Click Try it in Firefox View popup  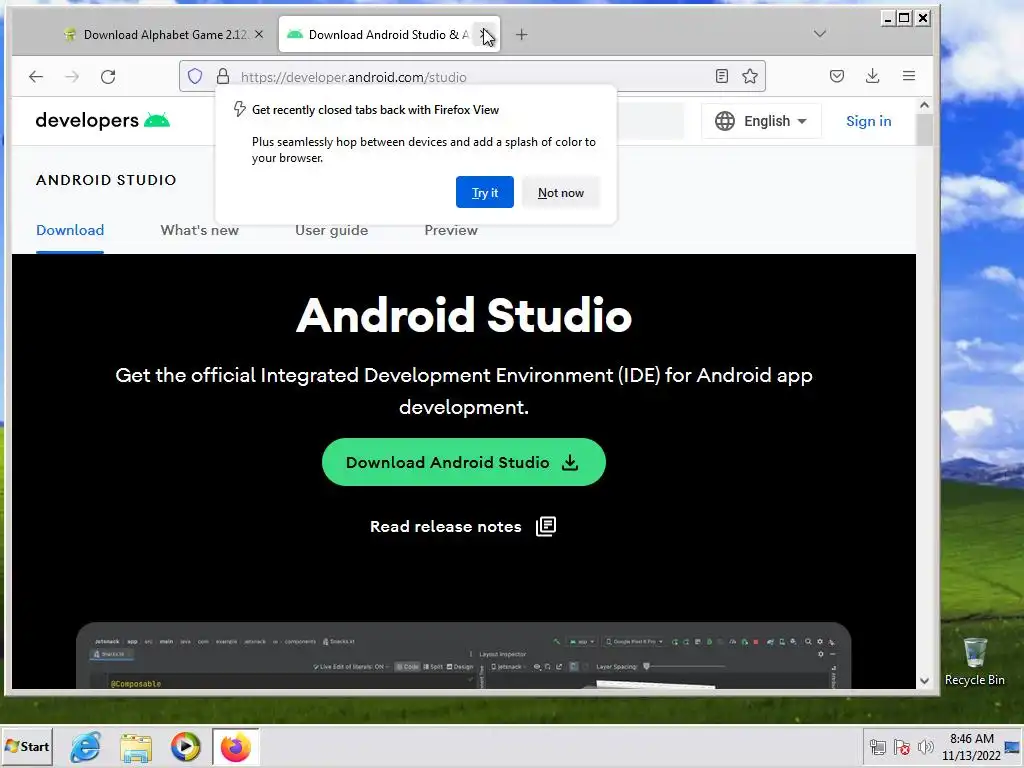(485, 192)
